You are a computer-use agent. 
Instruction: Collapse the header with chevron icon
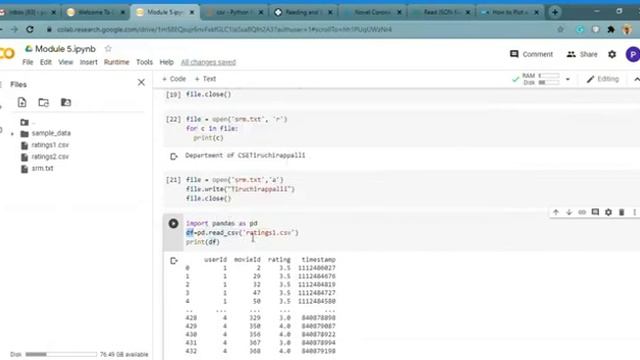(636, 79)
